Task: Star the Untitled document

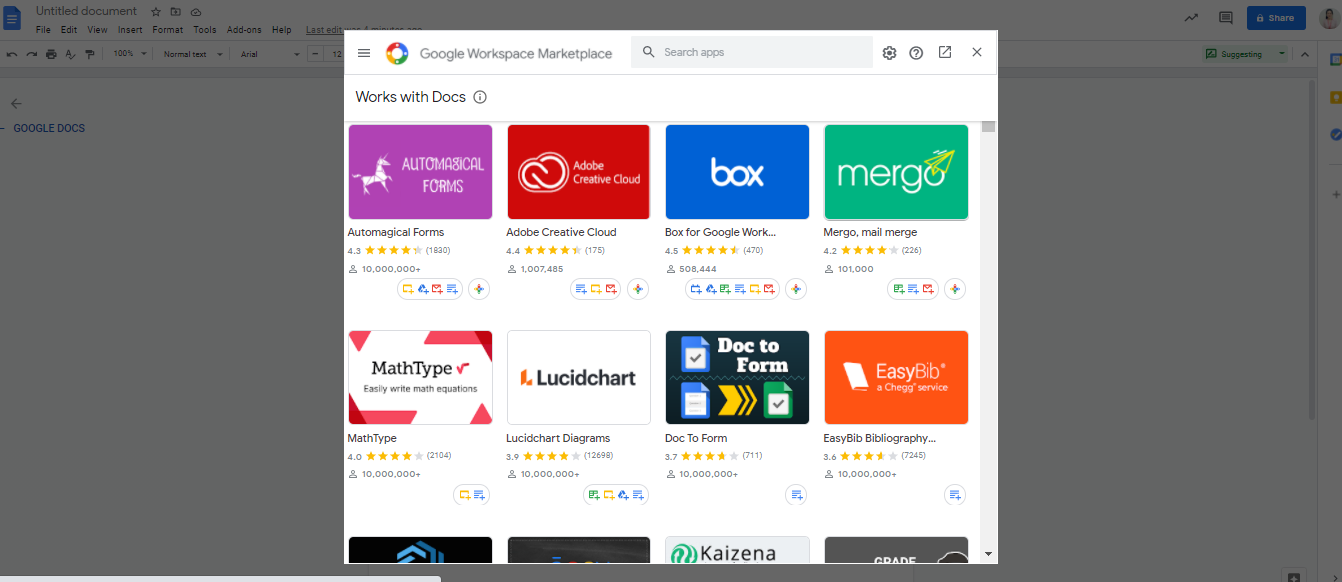Action: tap(156, 12)
